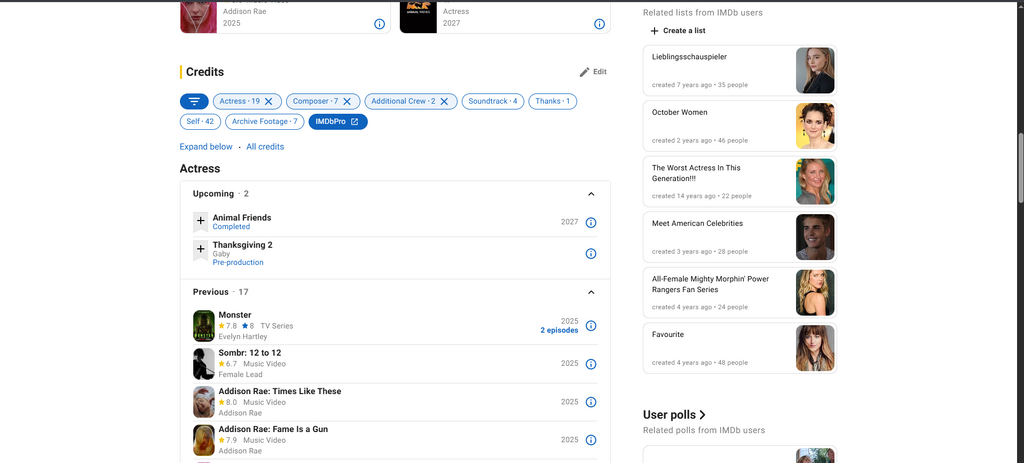
Task: Open the User polls heading
Action: pyautogui.click(x=674, y=414)
